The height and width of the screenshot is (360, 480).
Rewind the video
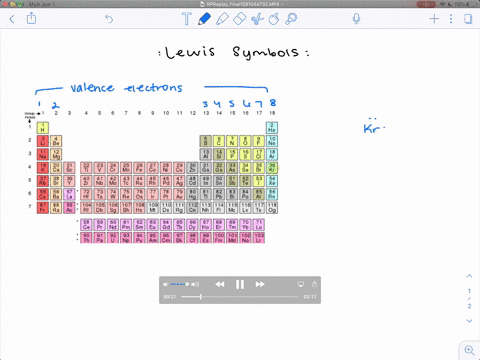coord(220,284)
